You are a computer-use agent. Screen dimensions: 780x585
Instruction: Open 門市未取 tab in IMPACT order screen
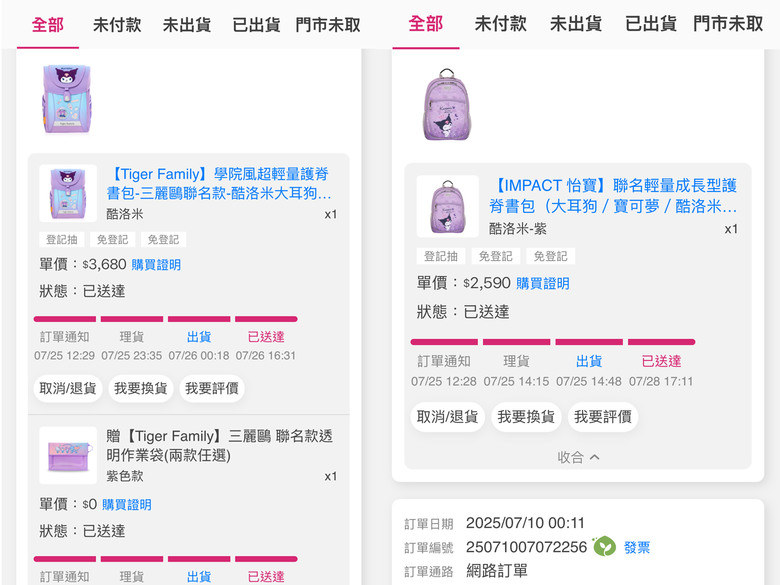coord(728,24)
